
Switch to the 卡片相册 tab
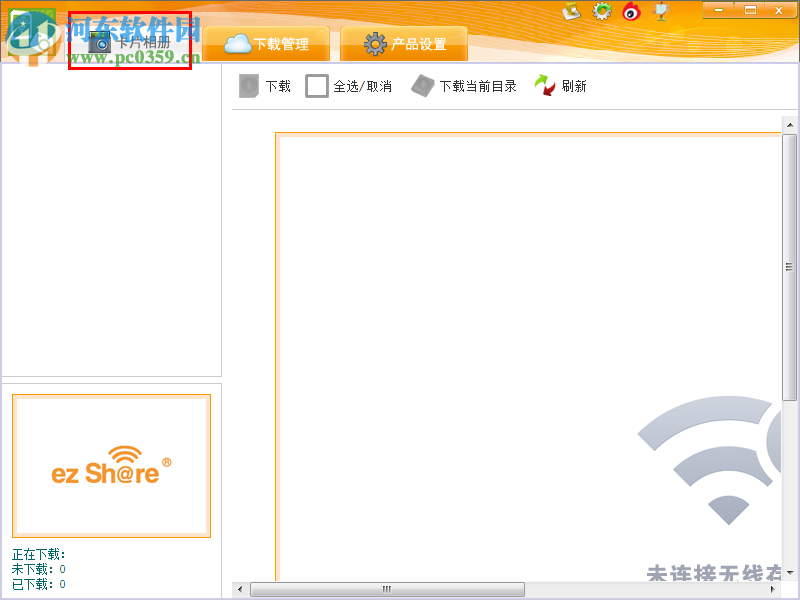coord(130,42)
